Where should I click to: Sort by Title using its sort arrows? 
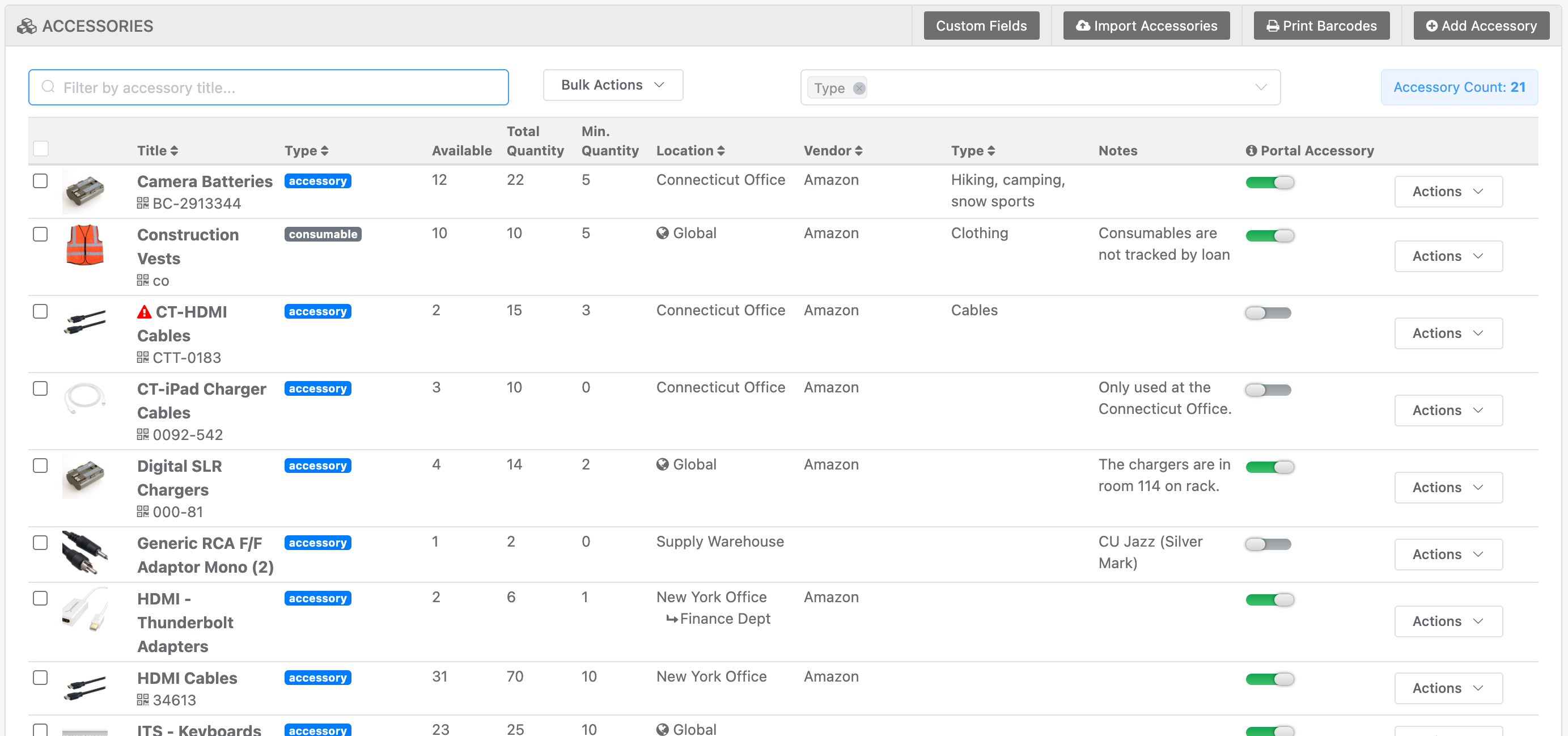174,150
